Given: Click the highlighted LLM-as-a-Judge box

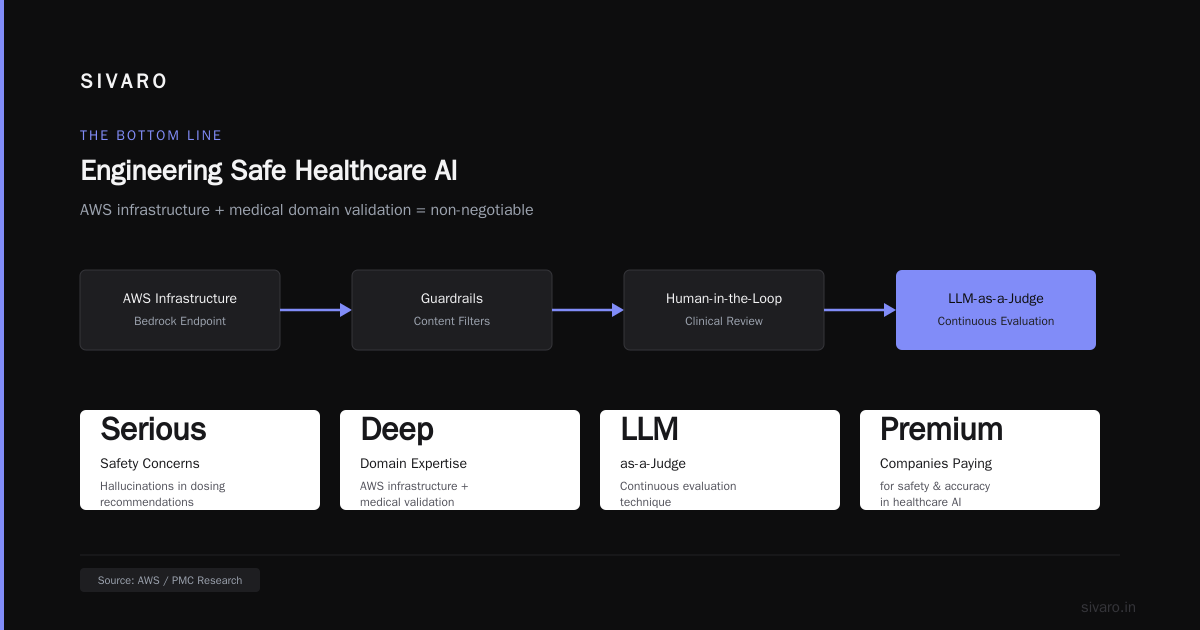Looking at the screenshot, I should (996, 310).
